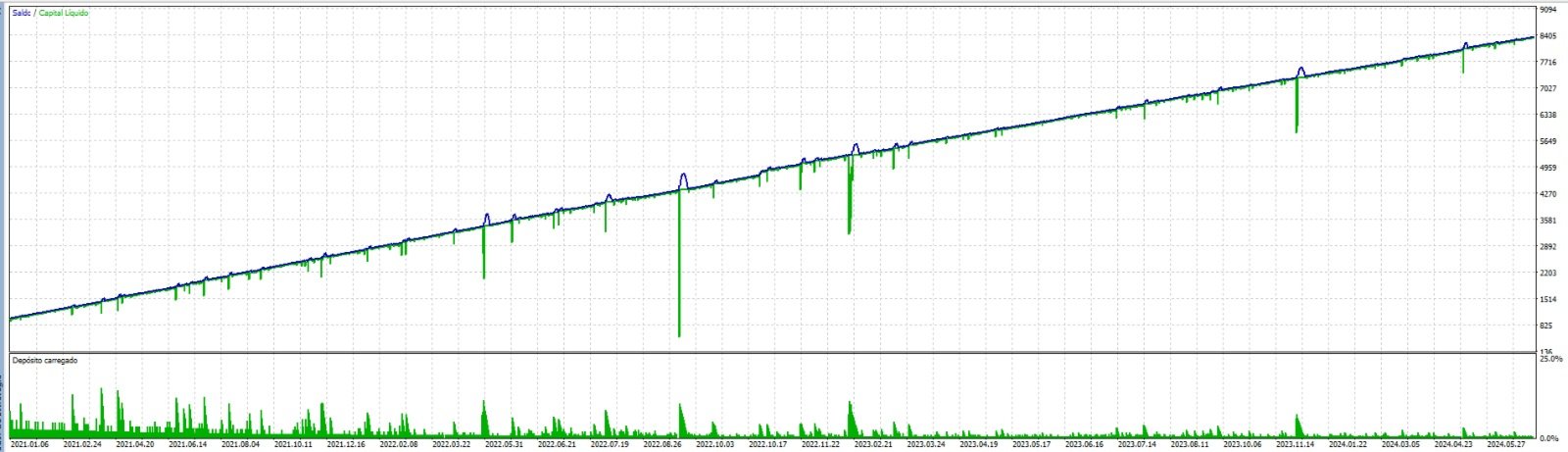Viewport: 1568px width, 452px height.
Task: Click the 2023.07.14 date label
Action: [x=1138, y=444]
